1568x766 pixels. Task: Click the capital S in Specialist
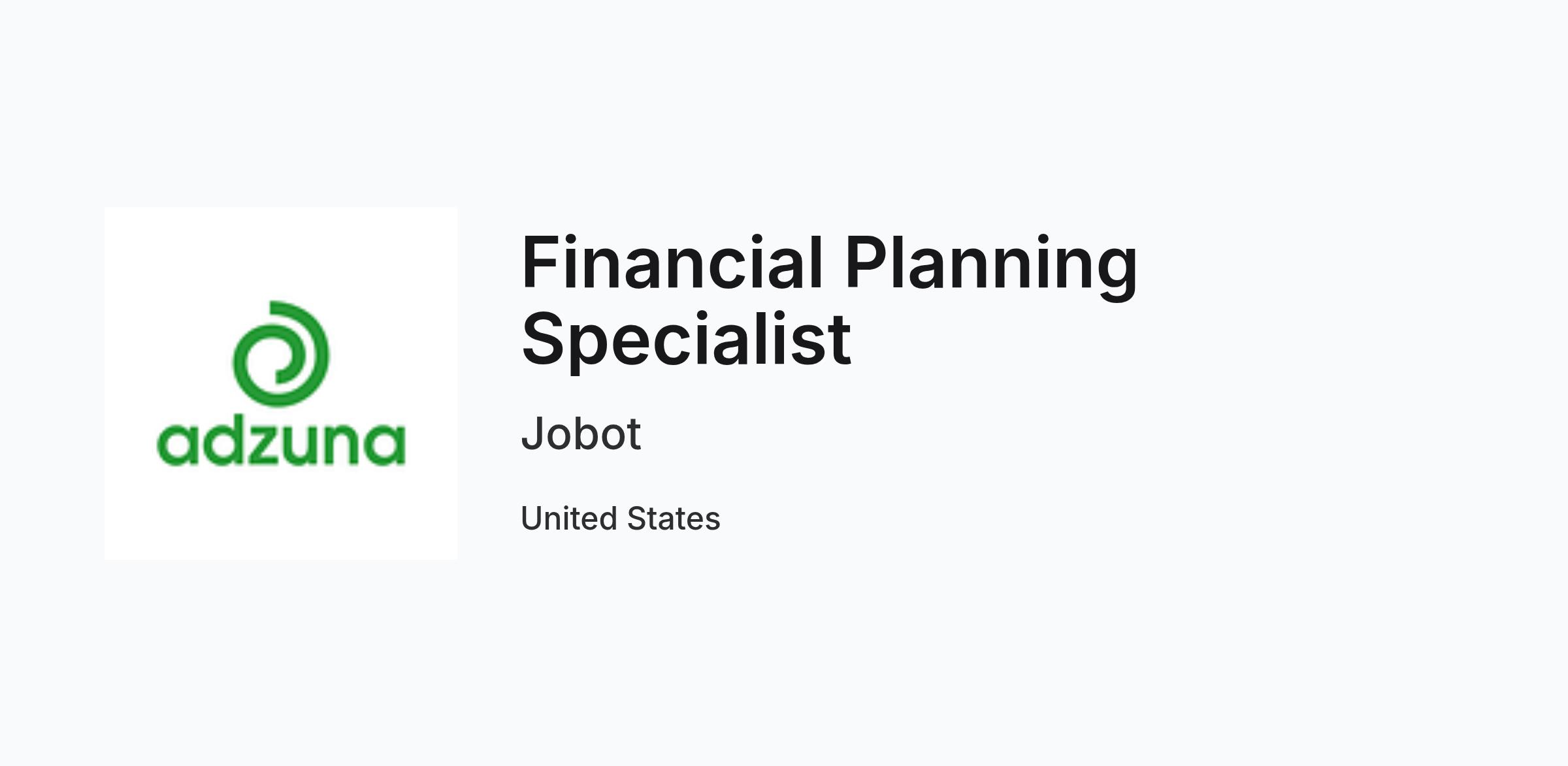[x=543, y=340]
